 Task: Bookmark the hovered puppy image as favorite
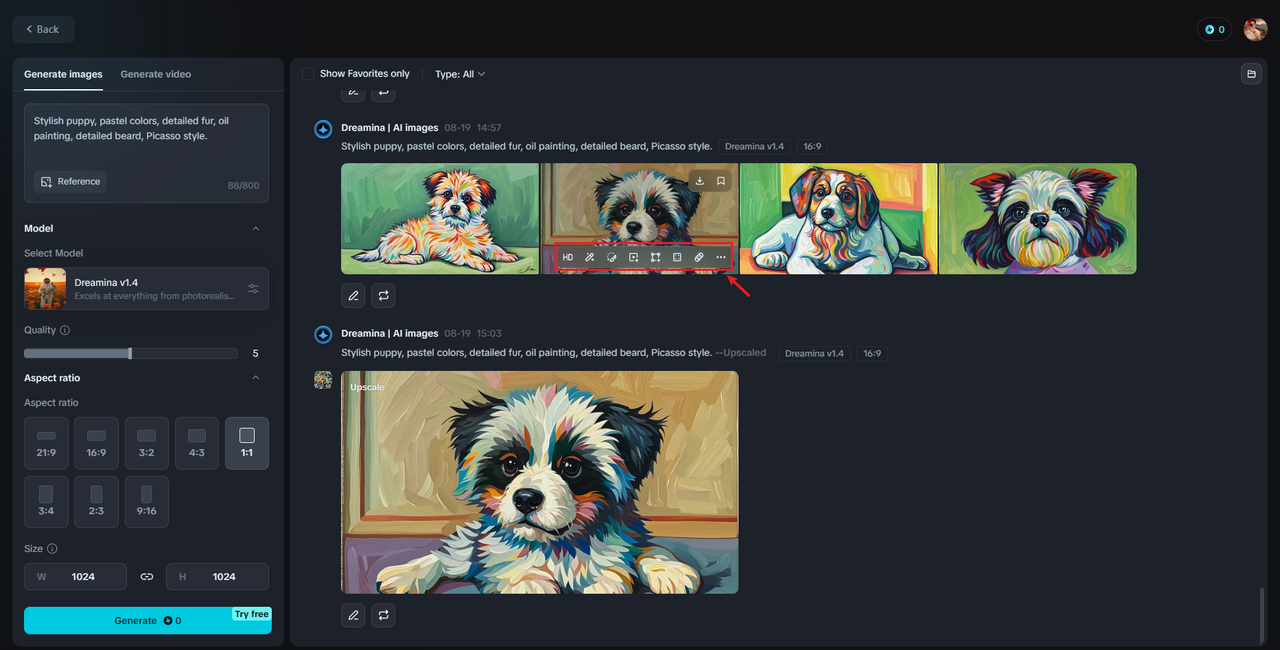[721, 181]
